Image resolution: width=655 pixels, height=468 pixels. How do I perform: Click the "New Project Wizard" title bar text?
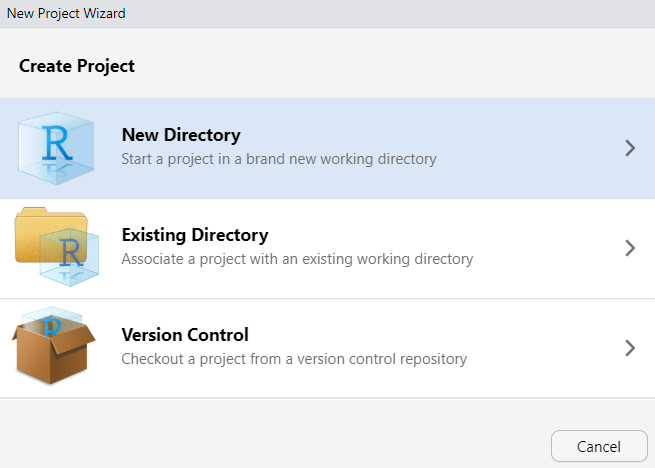pos(66,13)
